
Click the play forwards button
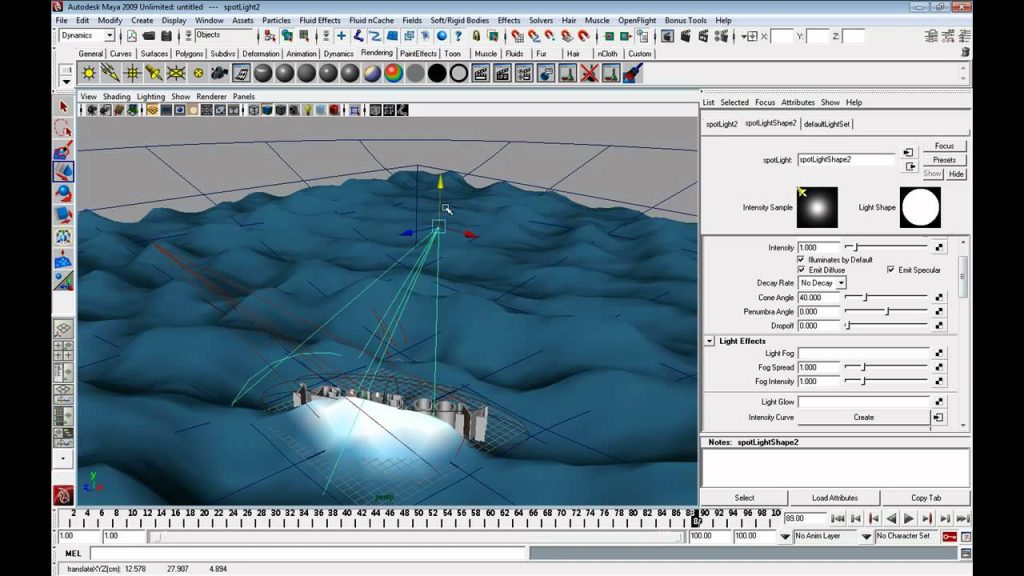click(x=908, y=519)
